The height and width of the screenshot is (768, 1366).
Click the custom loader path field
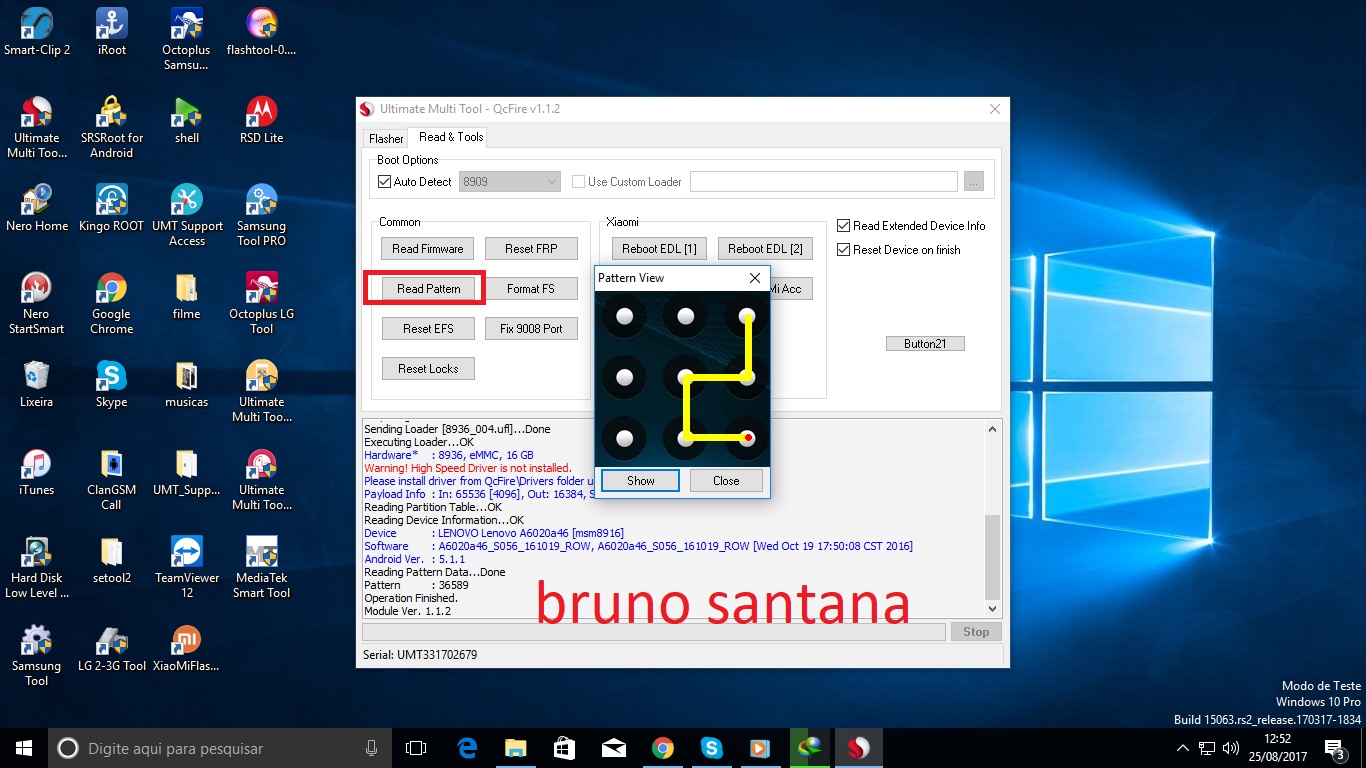pos(824,182)
